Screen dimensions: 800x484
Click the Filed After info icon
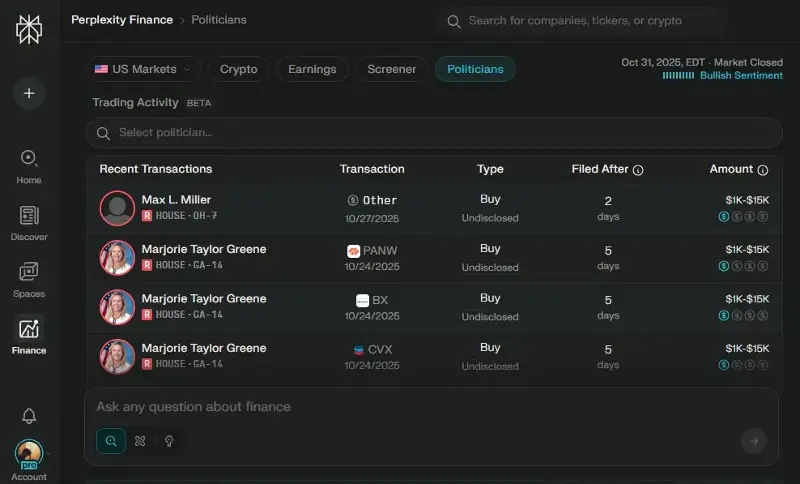(x=638, y=170)
